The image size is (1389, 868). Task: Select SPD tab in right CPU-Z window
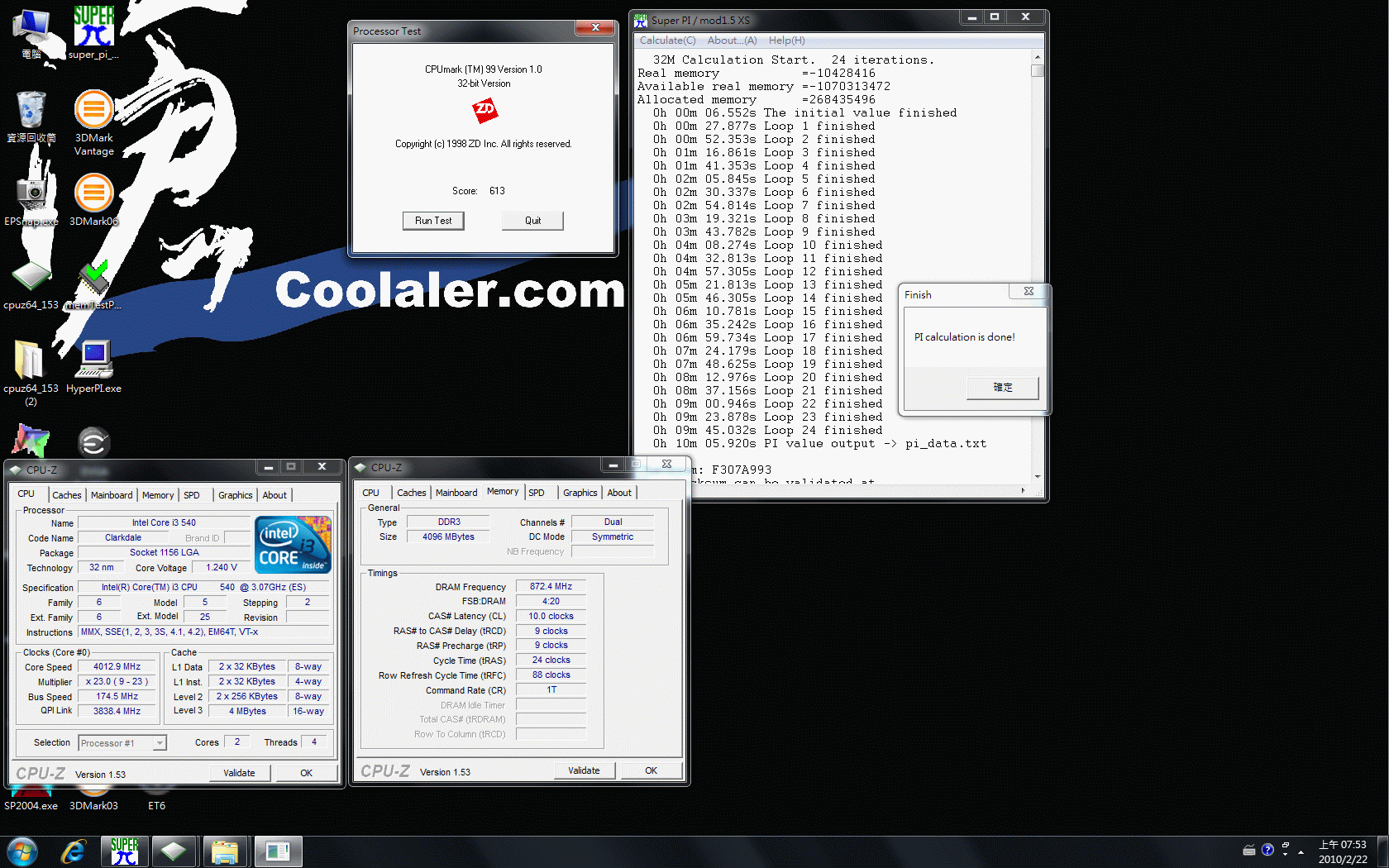537,493
